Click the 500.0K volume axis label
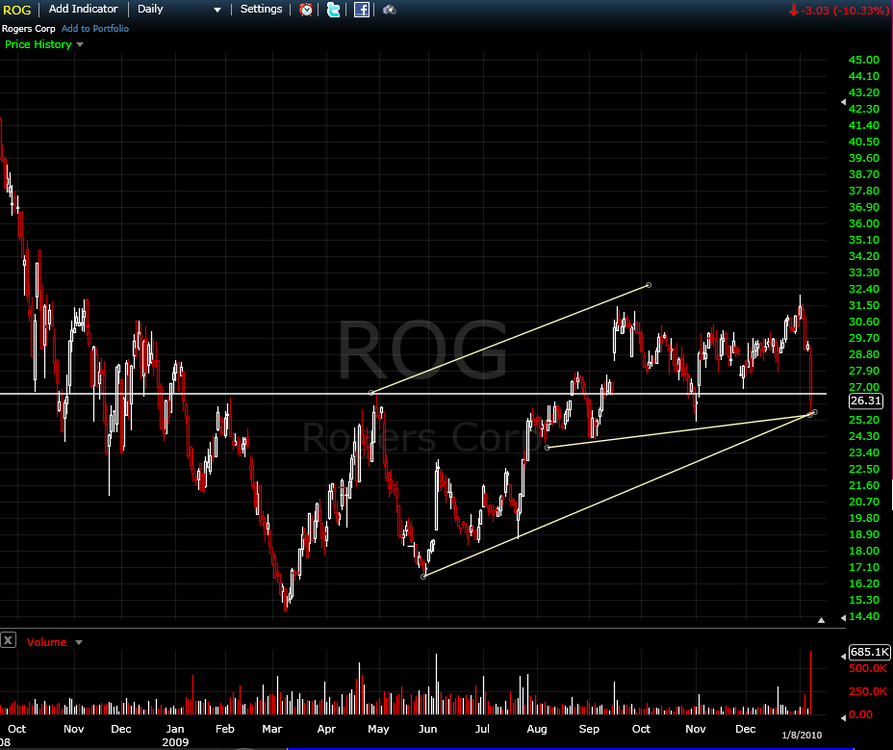The image size is (893, 750). tap(868, 668)
